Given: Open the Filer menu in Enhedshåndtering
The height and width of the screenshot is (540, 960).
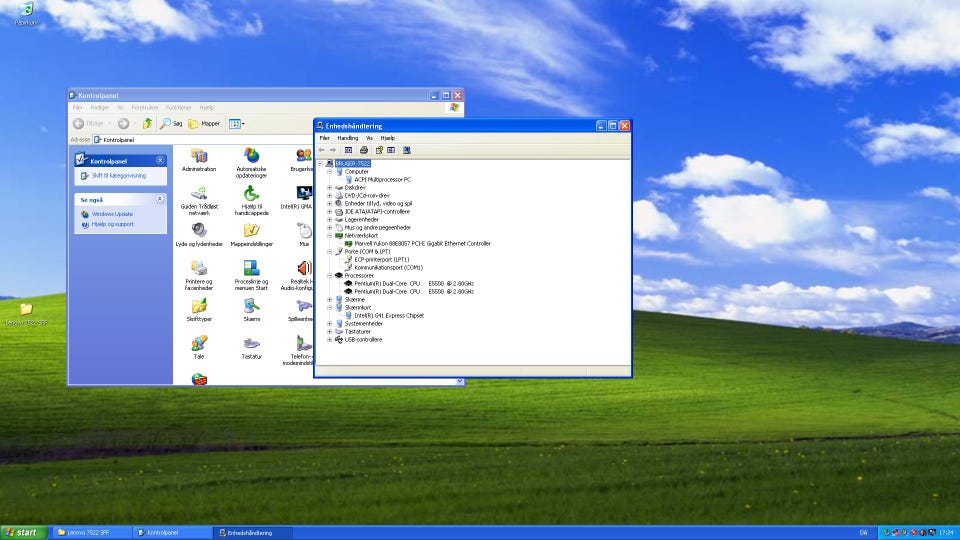Looking at the screenshot, I should [x=324, y=138].
